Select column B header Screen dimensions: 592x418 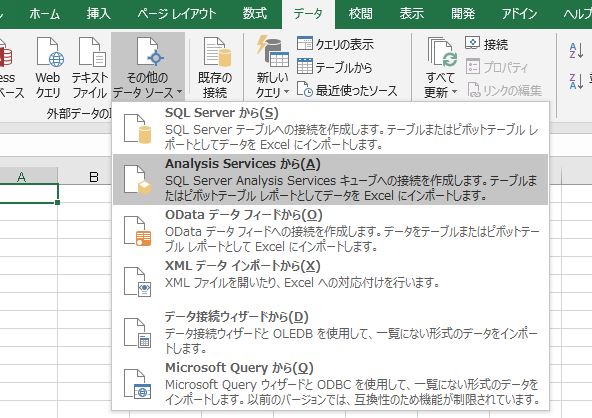click(93, 176)
